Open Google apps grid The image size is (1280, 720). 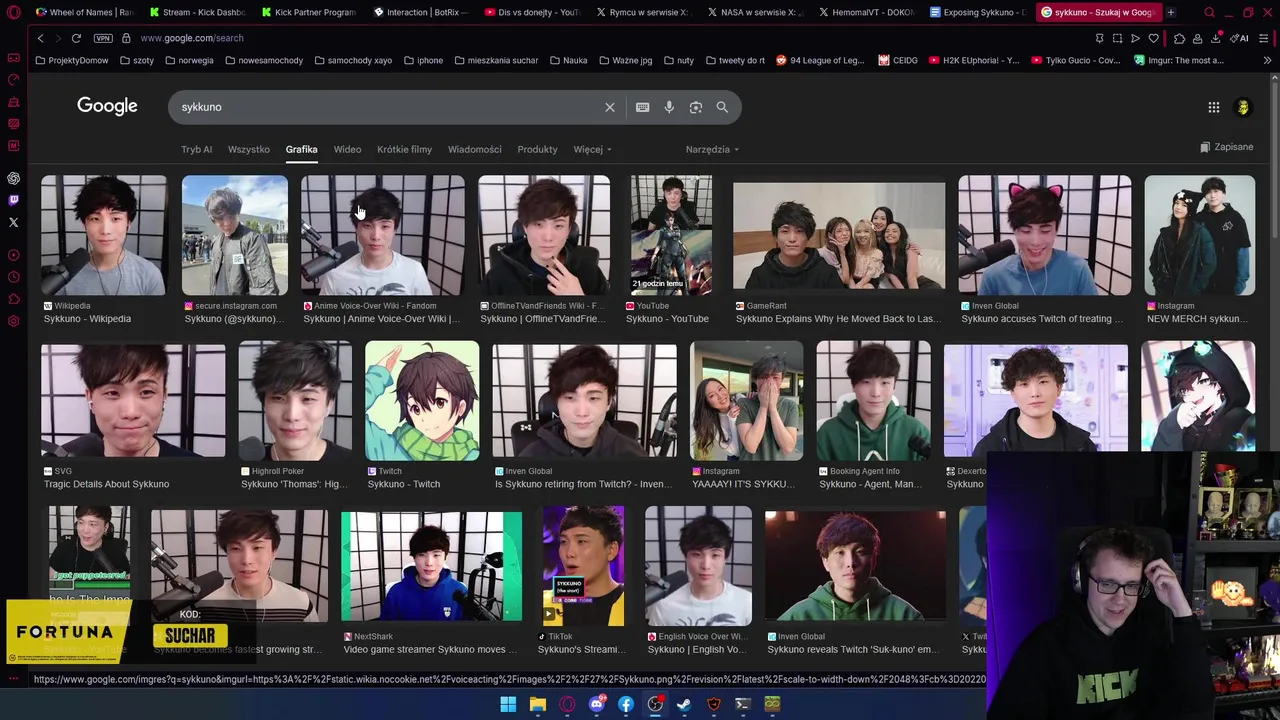(1214, 107)
